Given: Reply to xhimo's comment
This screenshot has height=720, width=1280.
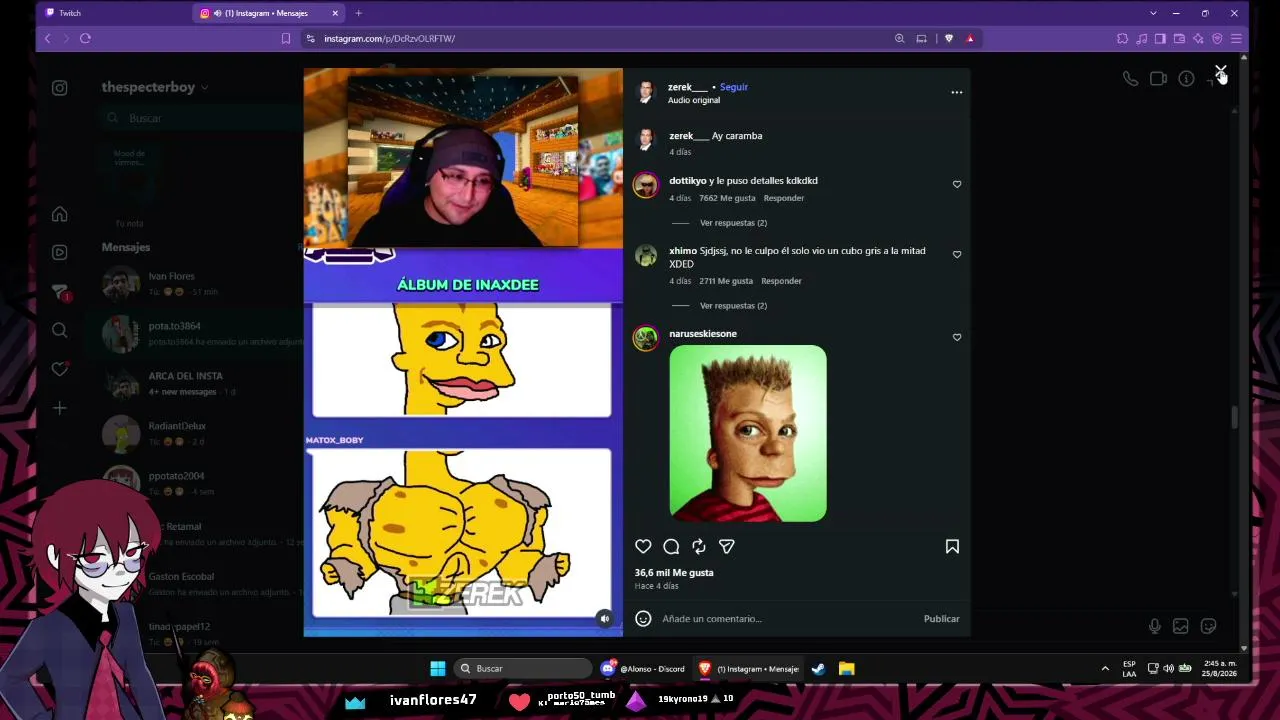Looking at the screenshot, I should tap(781, 281).
